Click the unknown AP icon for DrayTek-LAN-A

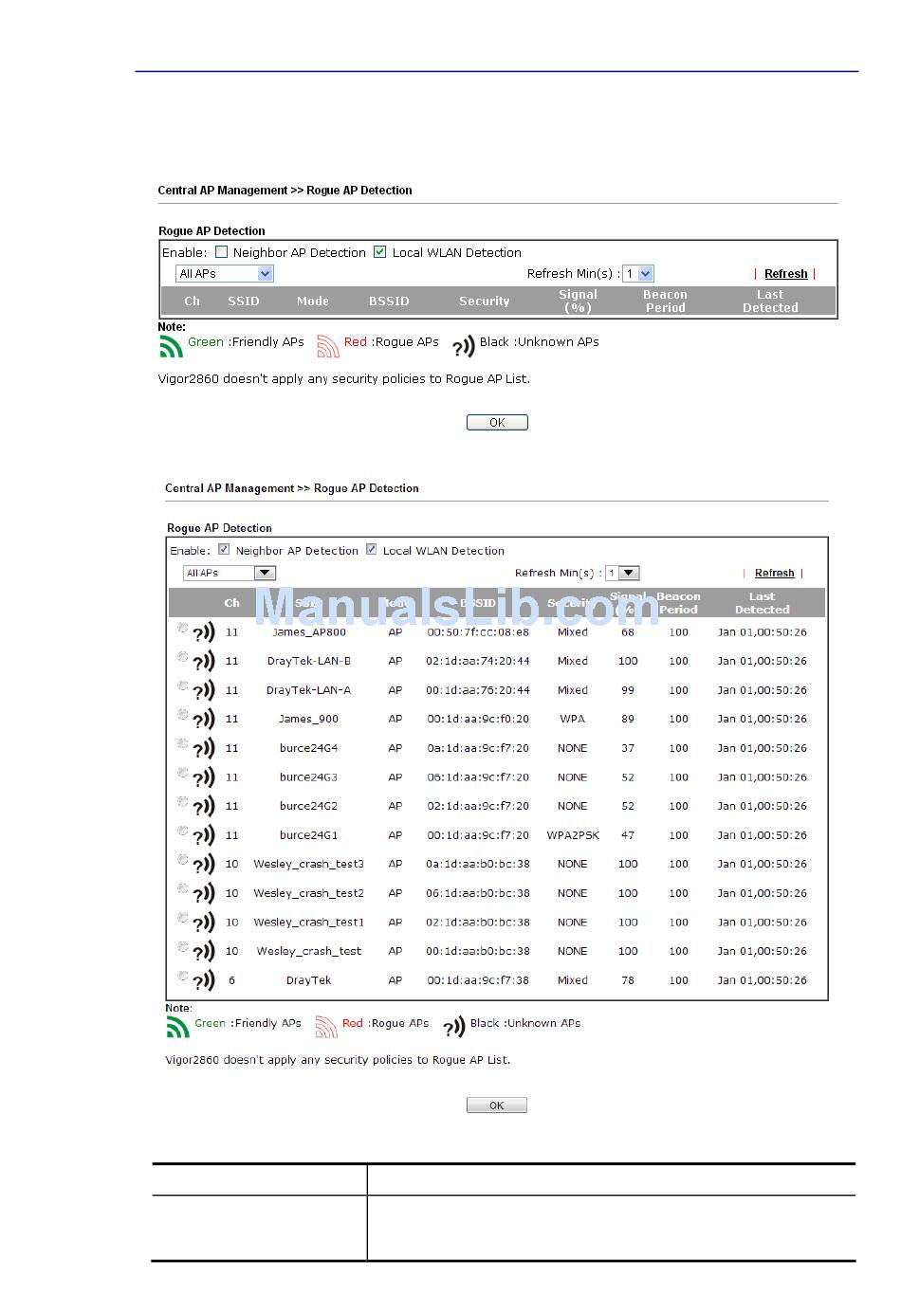pyautogui.click(x=204, y=691)
